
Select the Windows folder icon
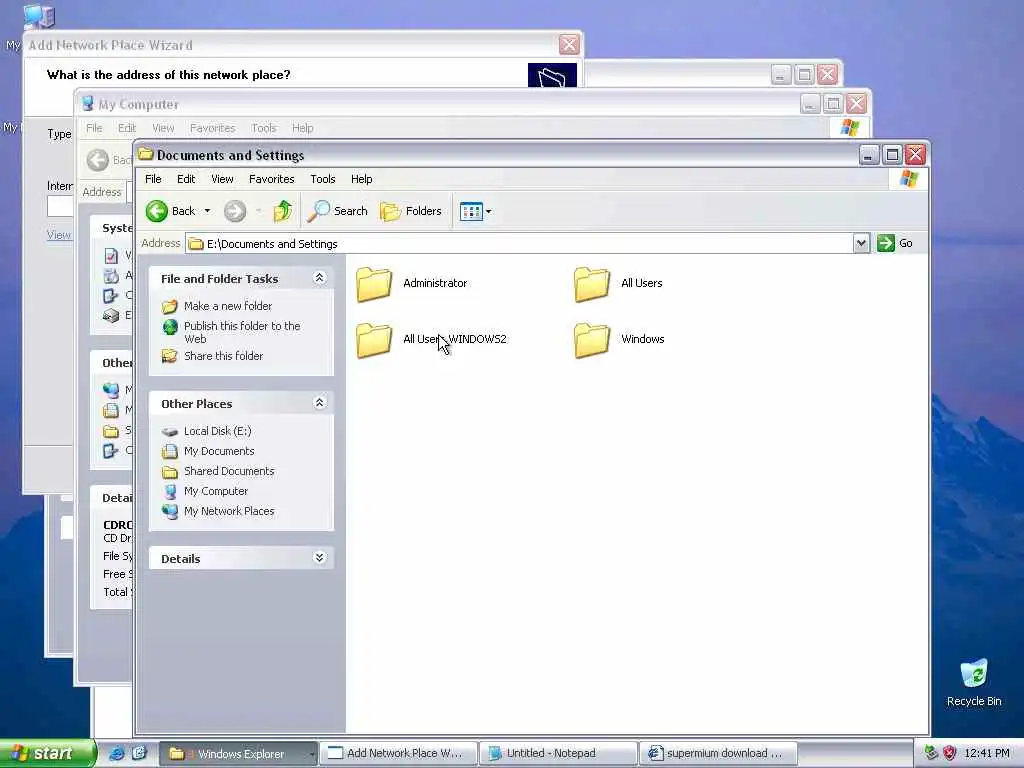(592, 340)
